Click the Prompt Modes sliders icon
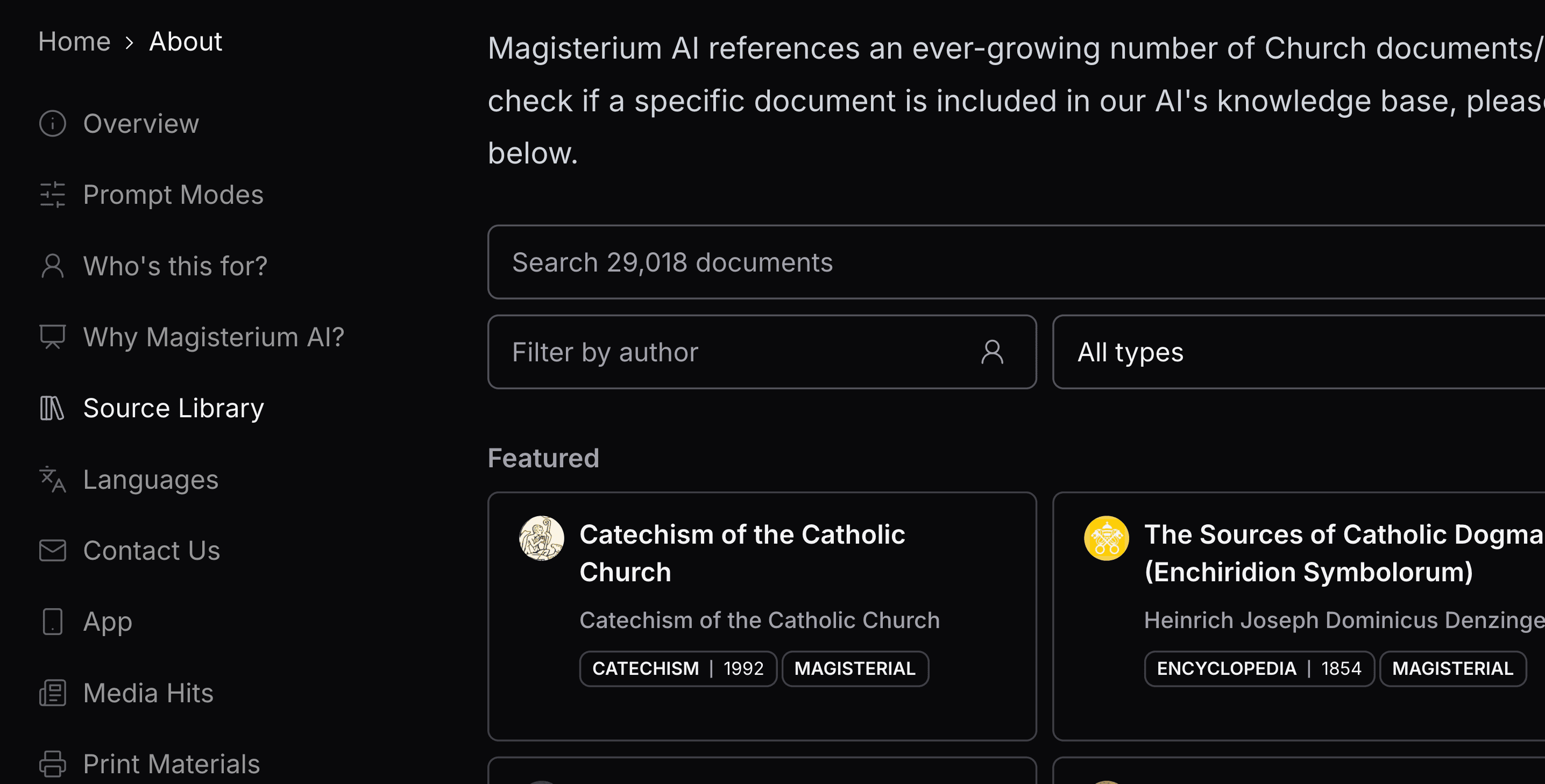 [53, 195]
